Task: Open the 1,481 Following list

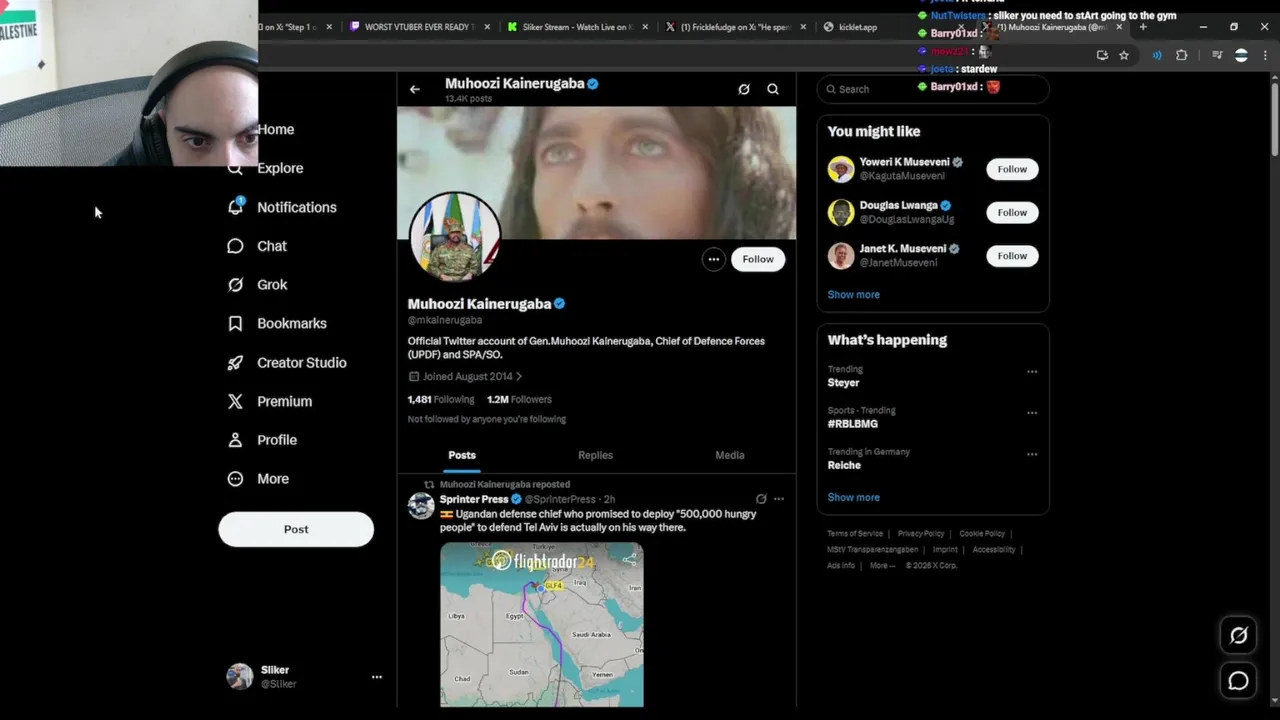Action: click(441, 399)
